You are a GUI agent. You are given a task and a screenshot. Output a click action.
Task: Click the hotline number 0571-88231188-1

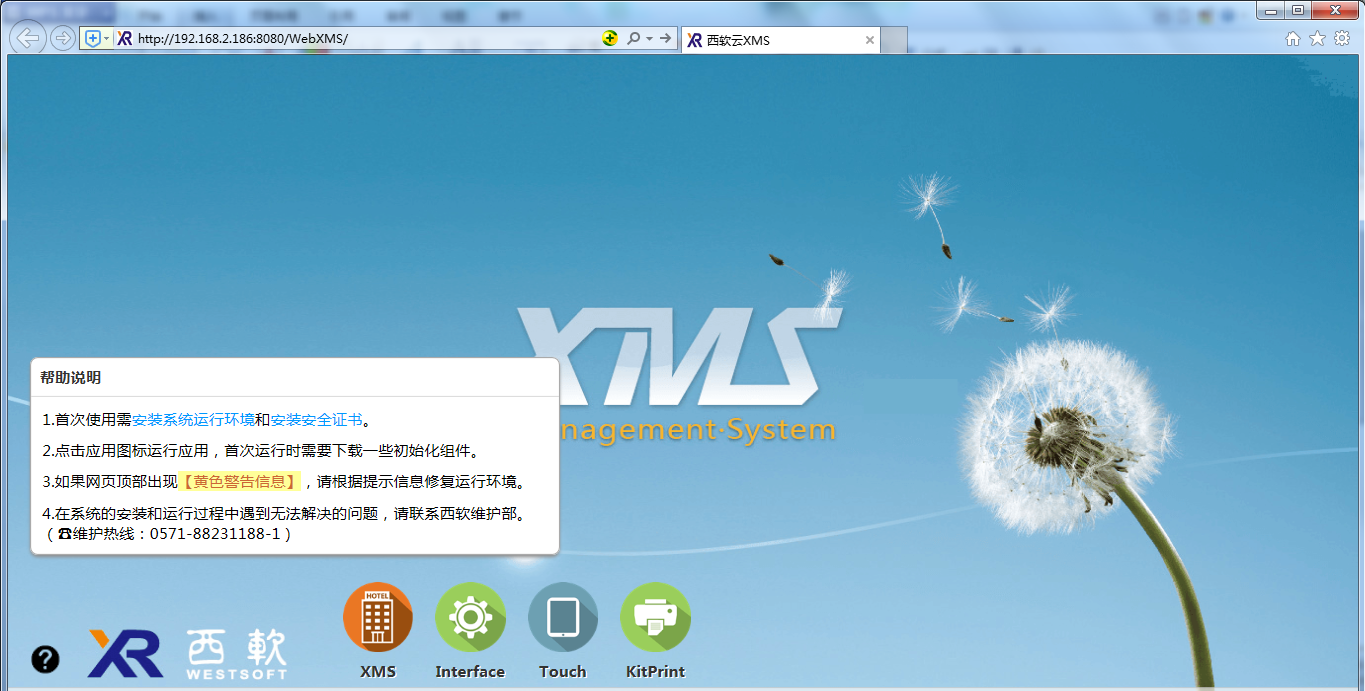click(215, 534)
